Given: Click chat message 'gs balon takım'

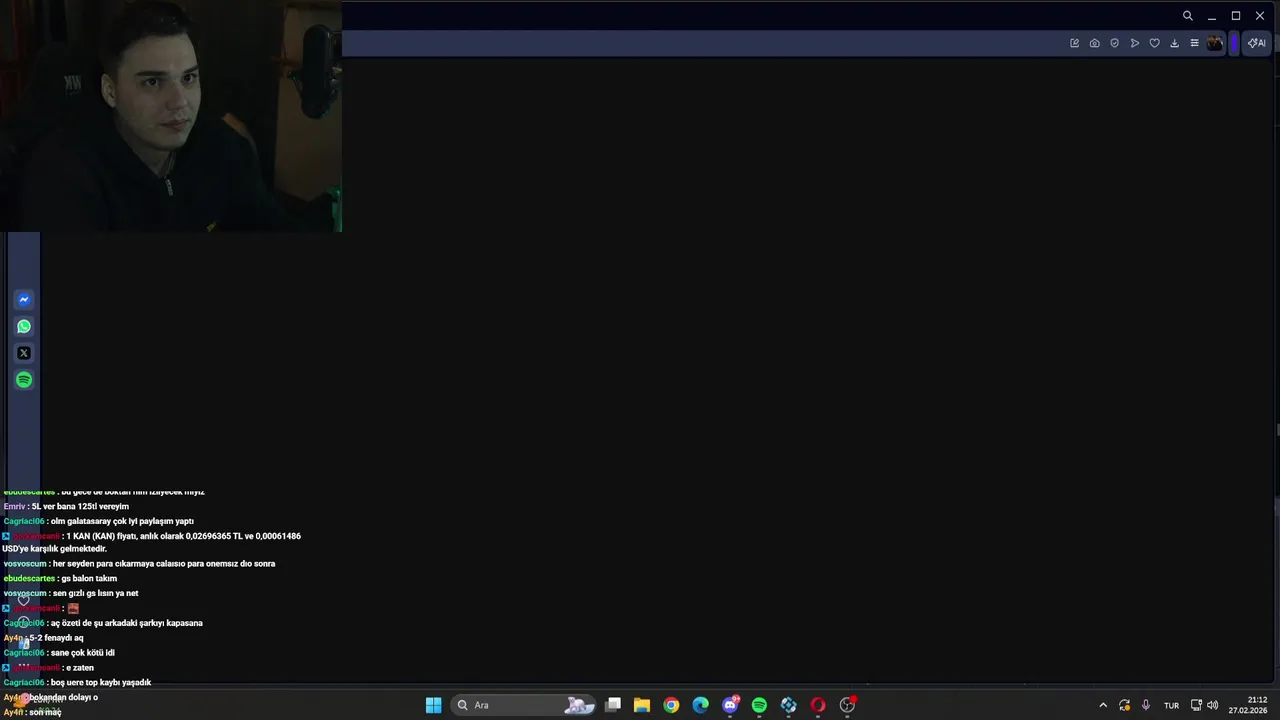Looking at the screenshot, I should 89,579.
